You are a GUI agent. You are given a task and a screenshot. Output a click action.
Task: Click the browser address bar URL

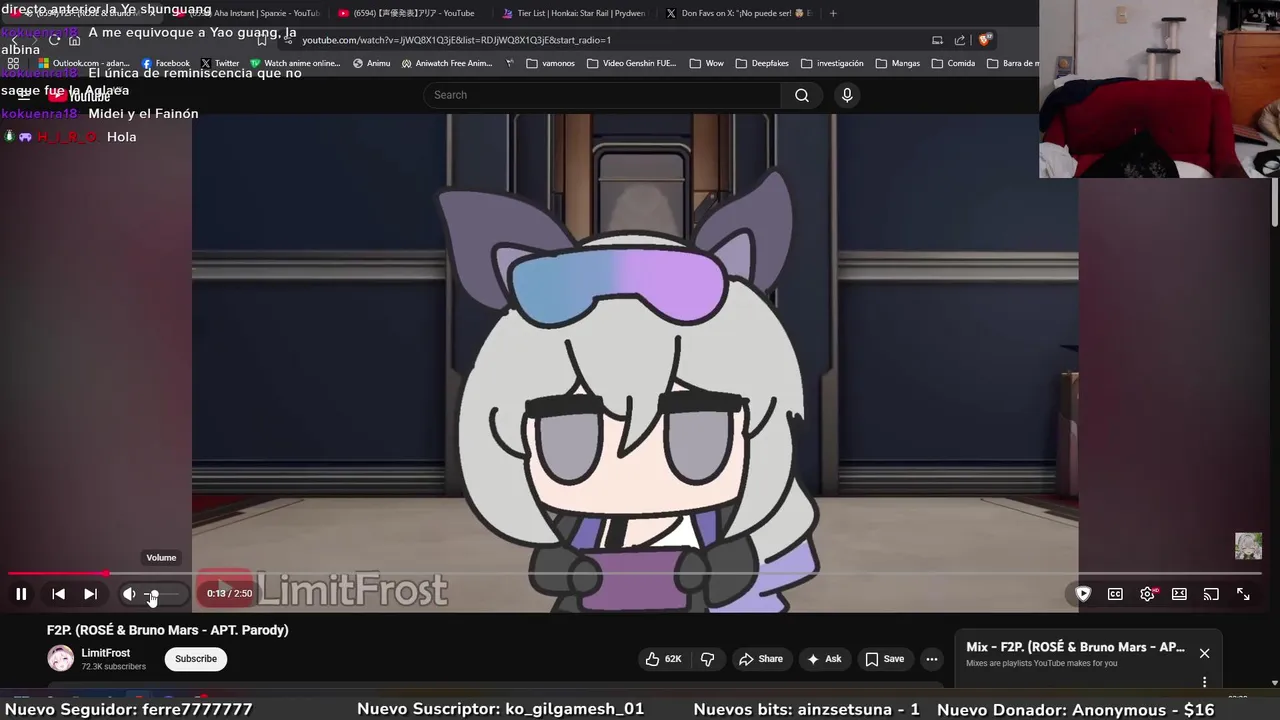(x=456, y=40)
